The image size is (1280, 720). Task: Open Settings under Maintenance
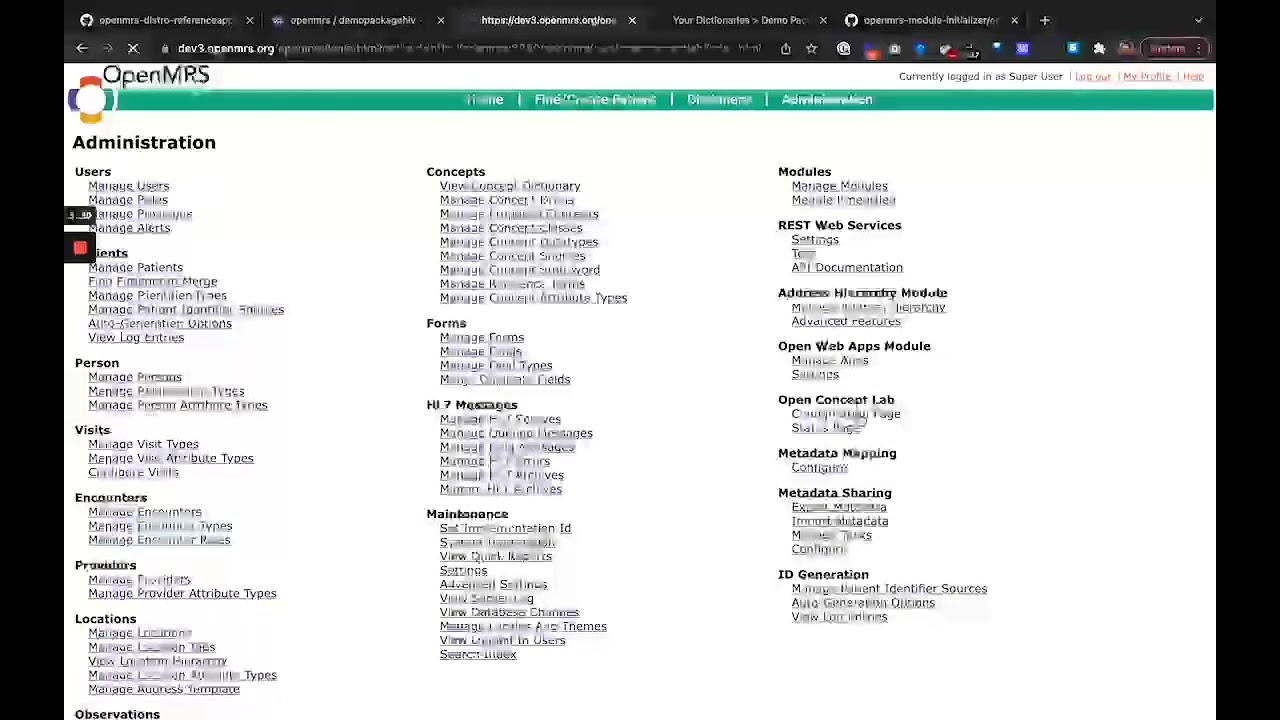(x=463, y=570)
